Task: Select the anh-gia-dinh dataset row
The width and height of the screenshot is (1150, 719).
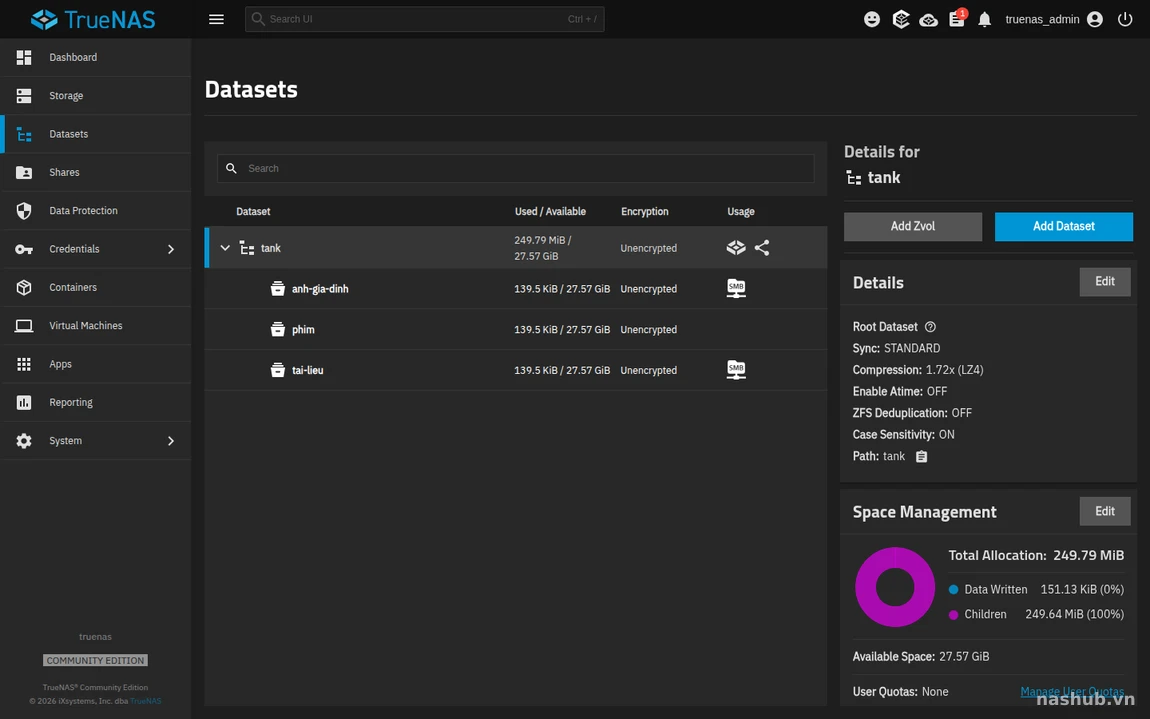Action: pos(516,288)
